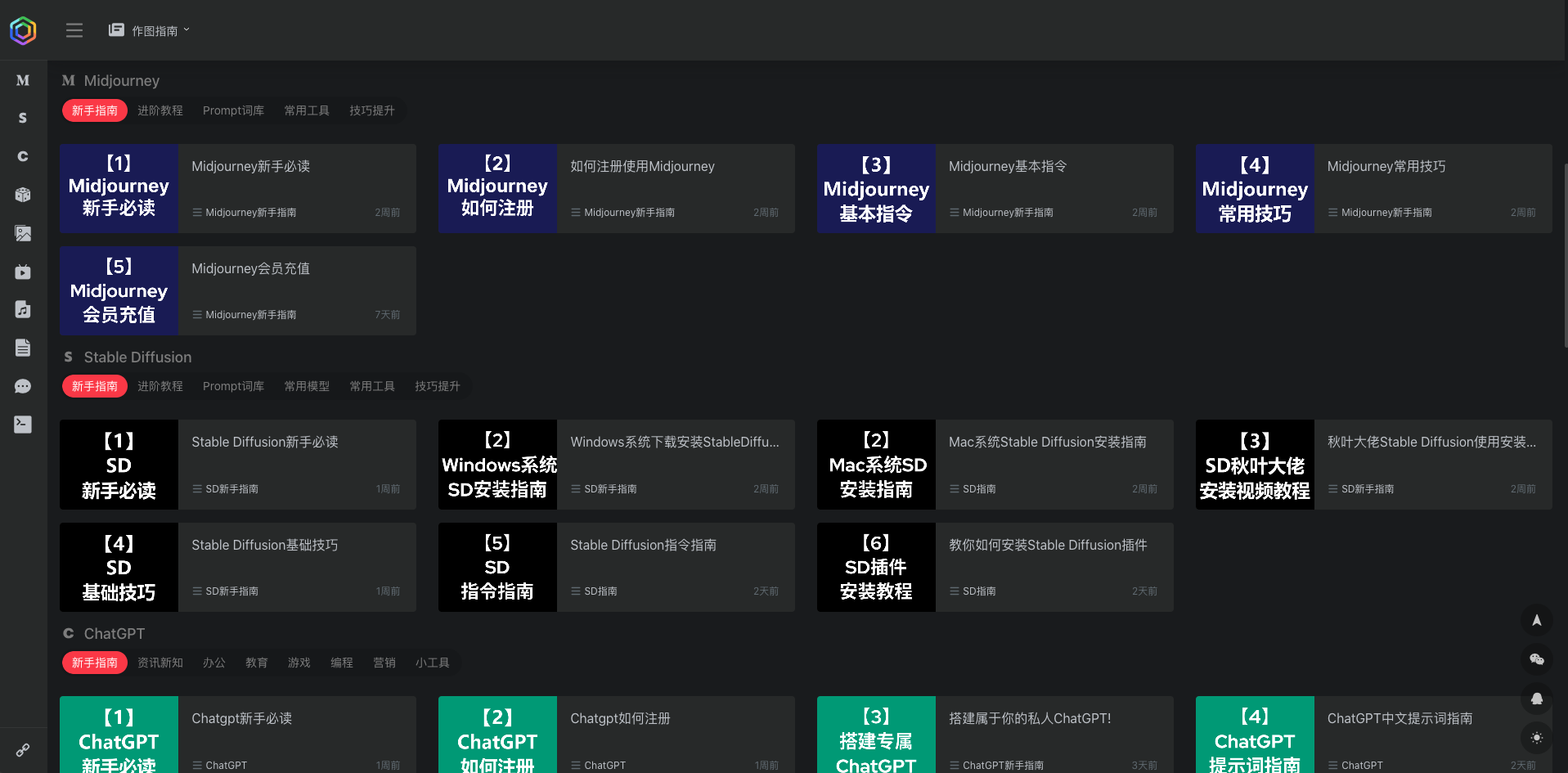Select Midjourney Prompt词库 tab

pos(233,110)
